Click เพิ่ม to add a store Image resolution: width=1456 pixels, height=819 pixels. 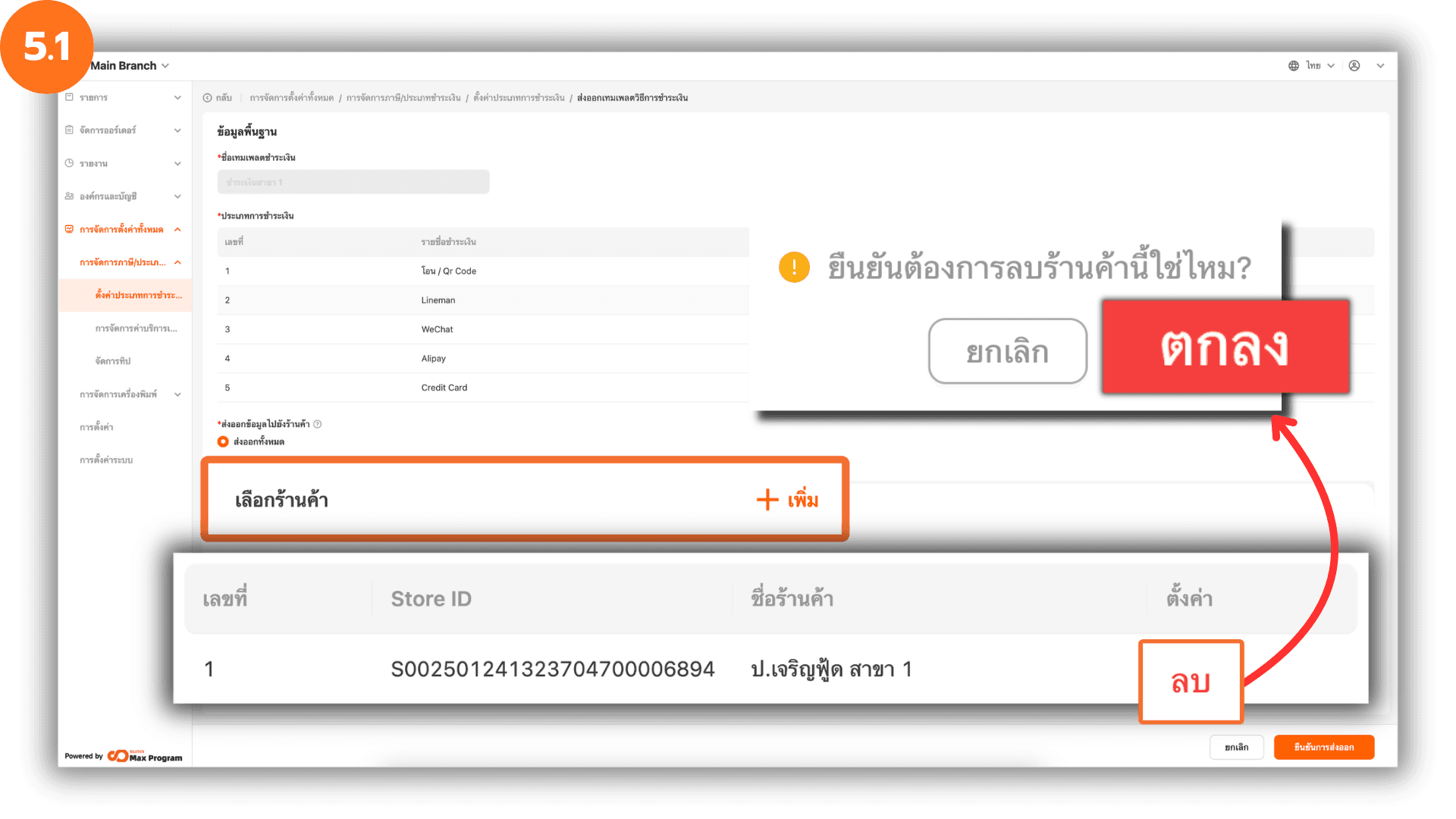click(788, 500)
